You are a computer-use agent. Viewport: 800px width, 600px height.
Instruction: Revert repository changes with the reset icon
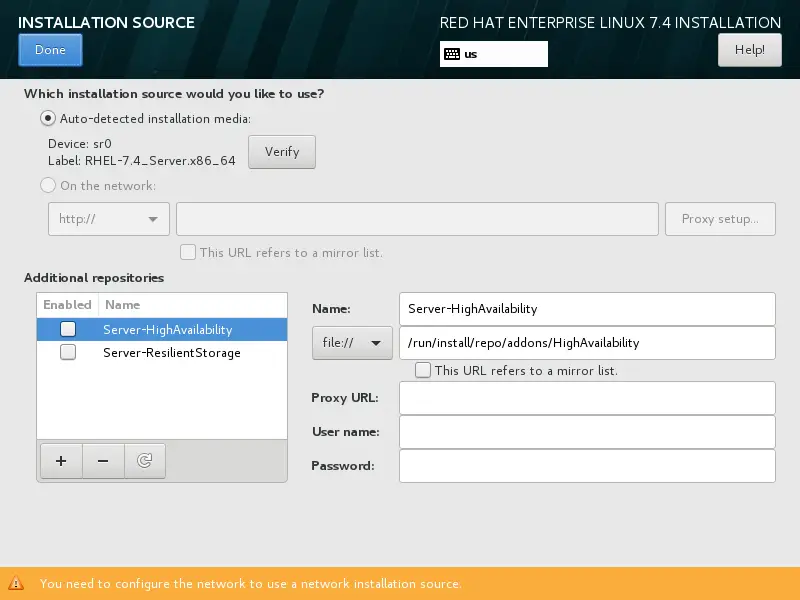point(145,461)
